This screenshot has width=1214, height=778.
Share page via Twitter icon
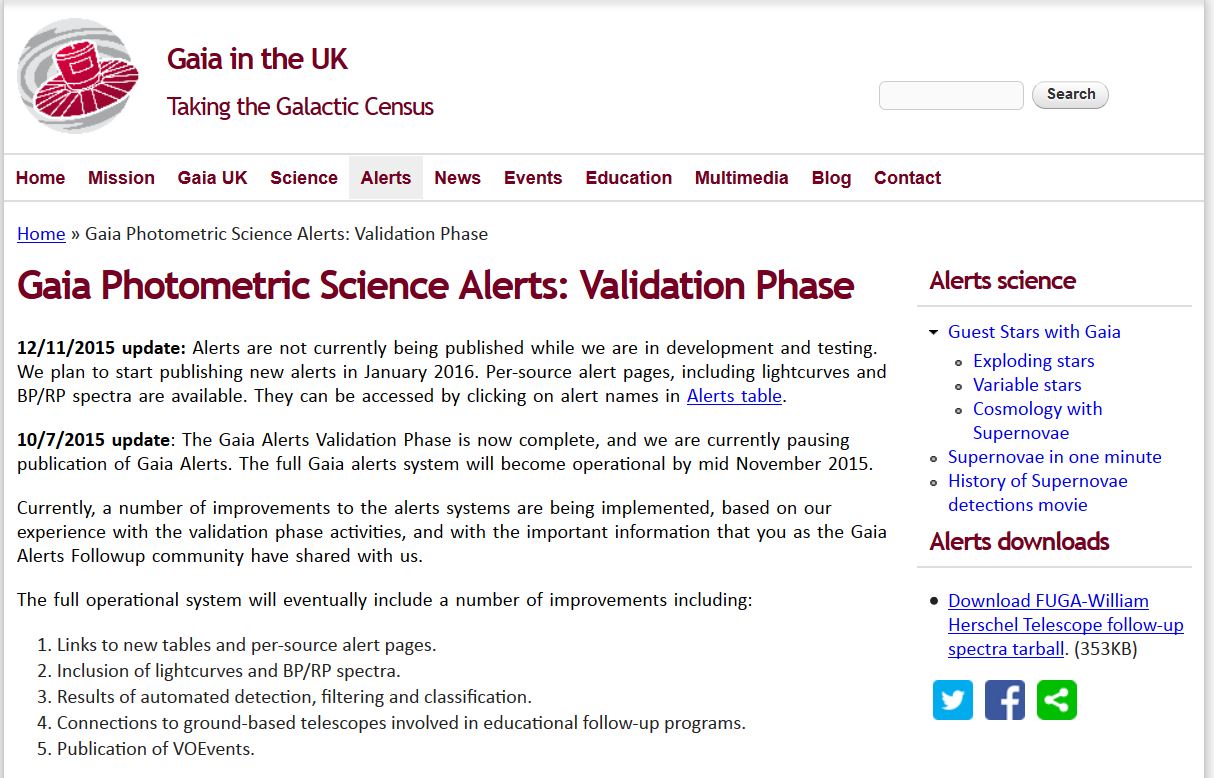point(952,700)
